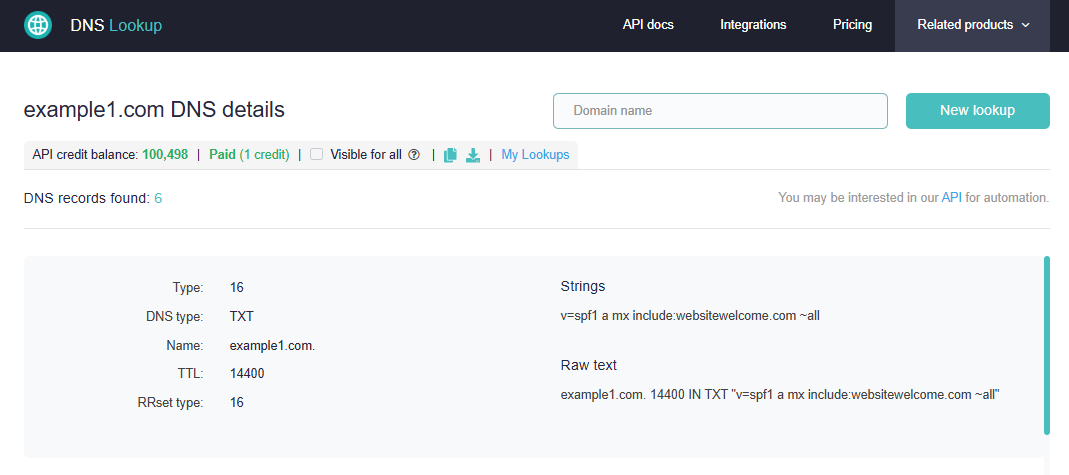Open the My Lookups link
Image resolution: width=1069 pixels, height=475 pixels.
click(x=535, y=155)
